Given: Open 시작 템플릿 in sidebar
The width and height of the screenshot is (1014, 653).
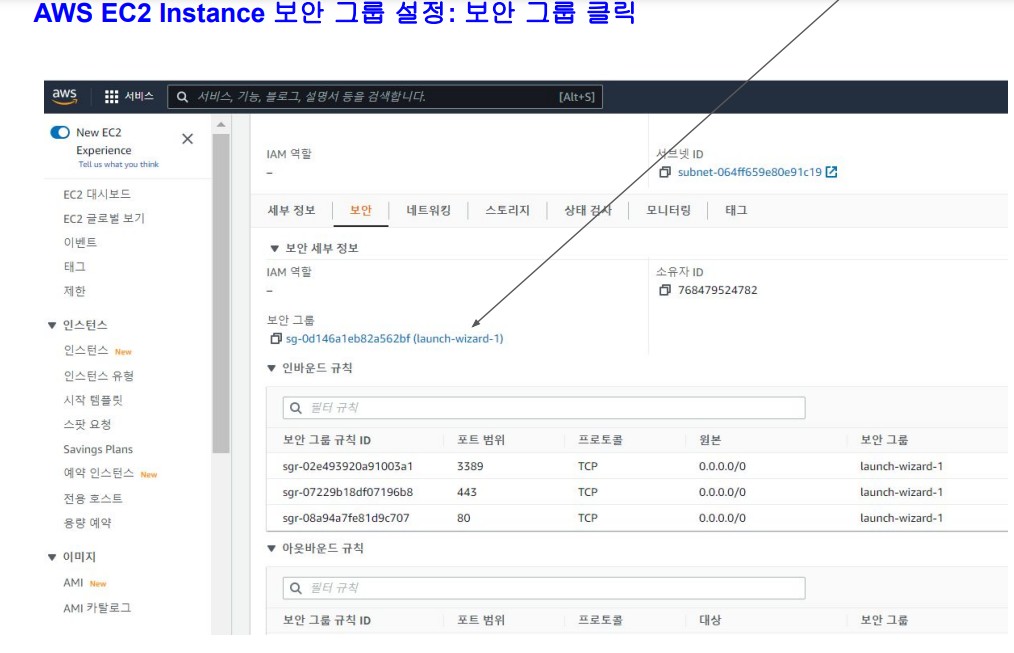Looking at the screenshot, I should click(93, 400).
